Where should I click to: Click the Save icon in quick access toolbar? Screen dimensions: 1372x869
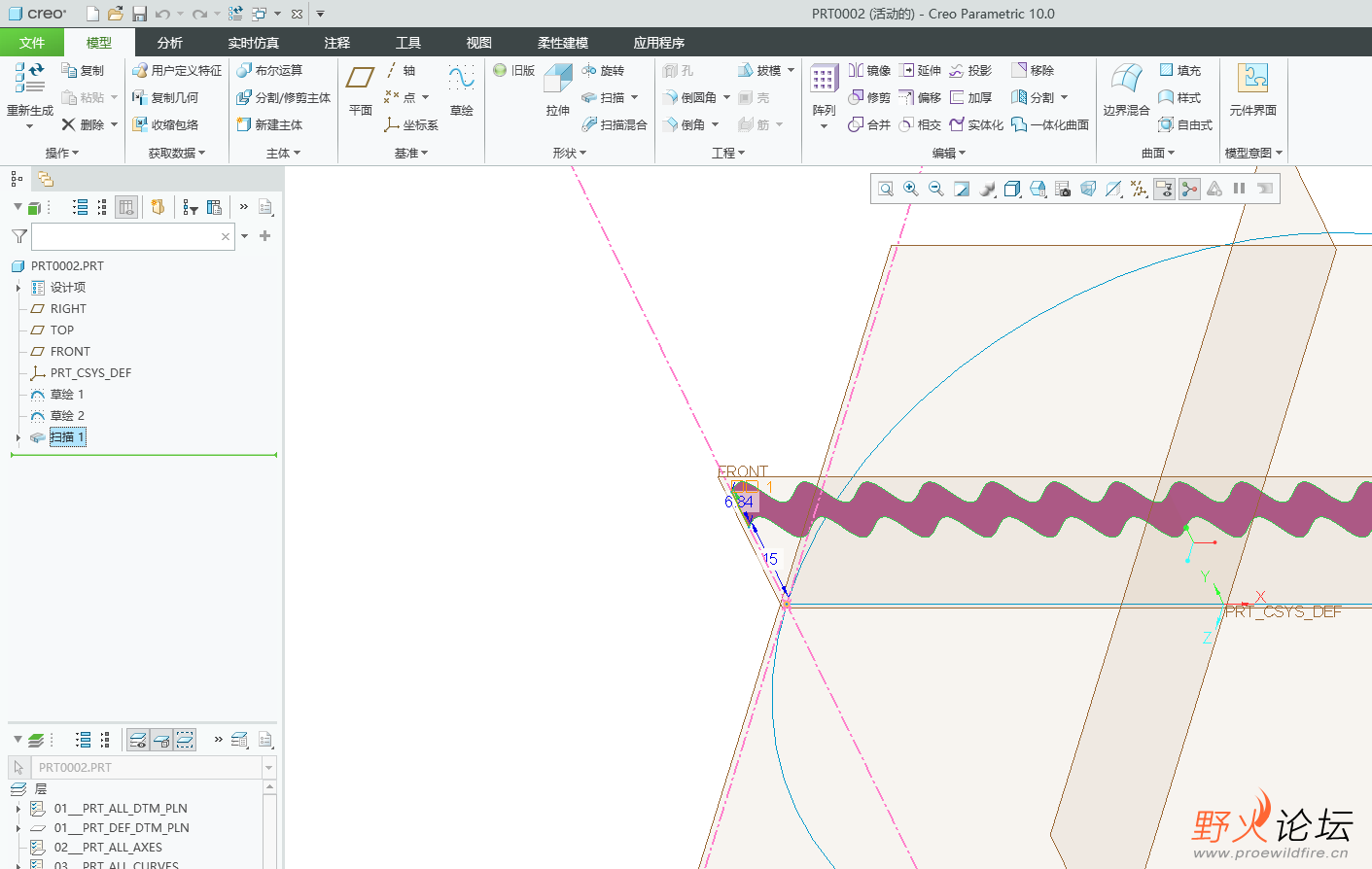(x=139, y=14)
